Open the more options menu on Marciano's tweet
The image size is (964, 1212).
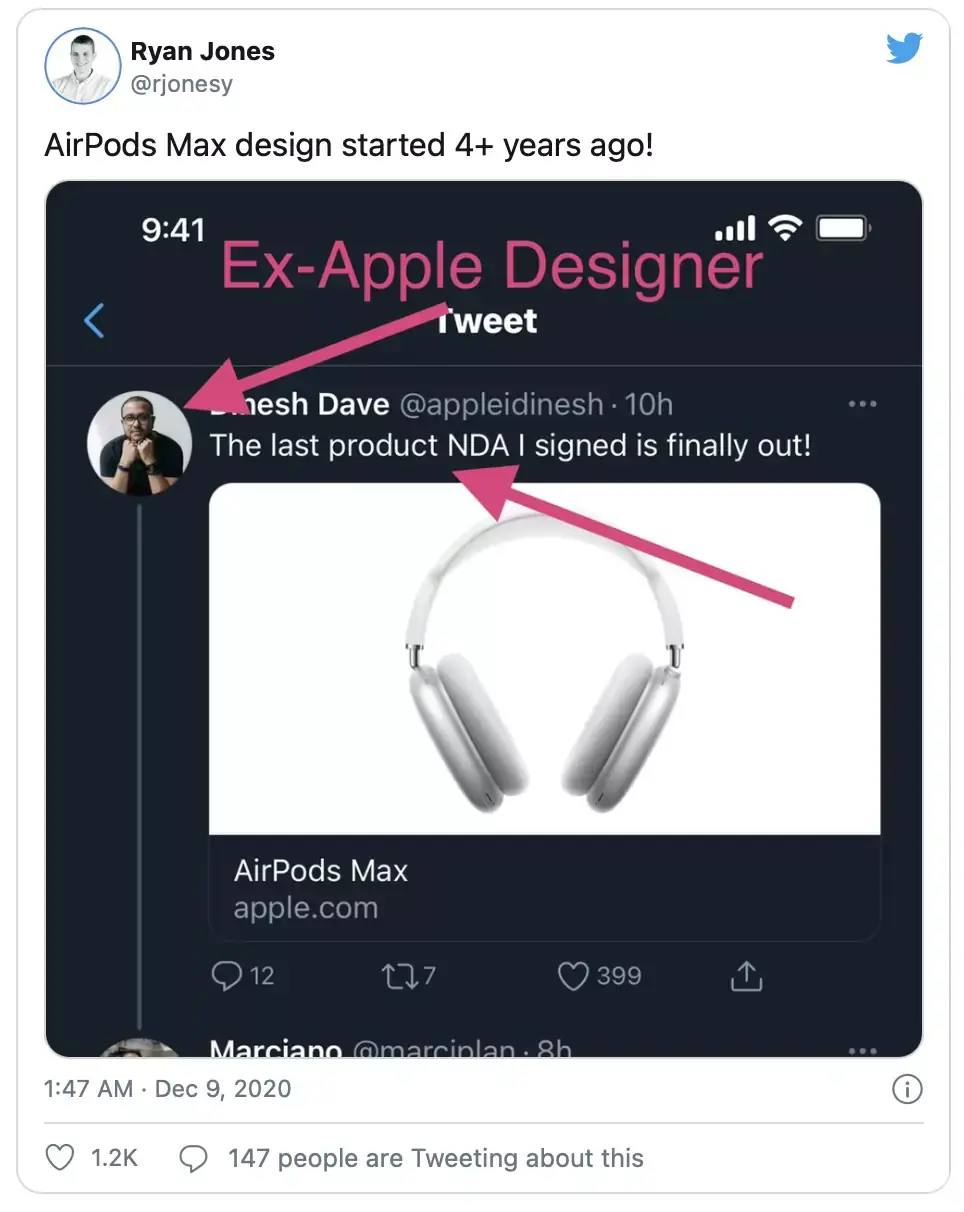click(862, 1049)
